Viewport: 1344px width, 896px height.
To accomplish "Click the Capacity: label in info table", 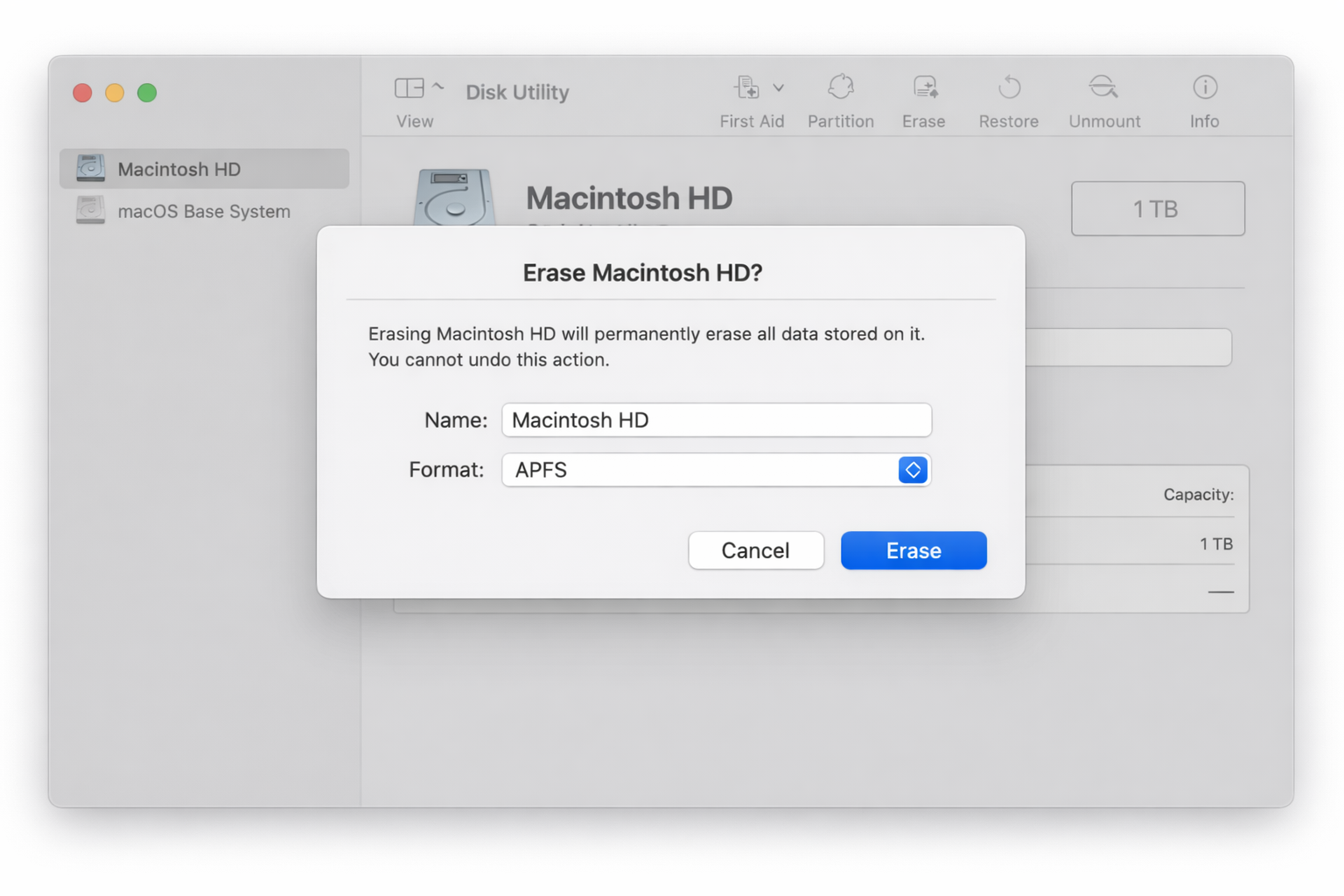I will [1198, 494].
